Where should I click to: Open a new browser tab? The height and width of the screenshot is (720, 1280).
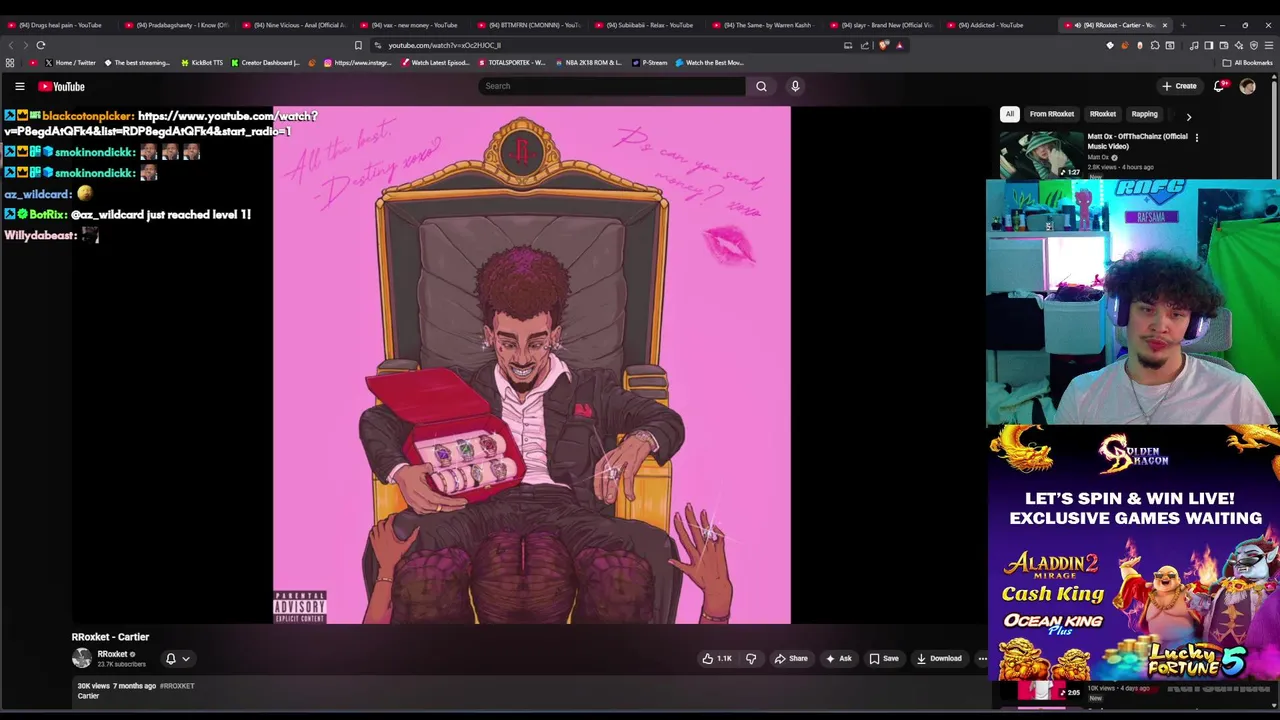1183,25
